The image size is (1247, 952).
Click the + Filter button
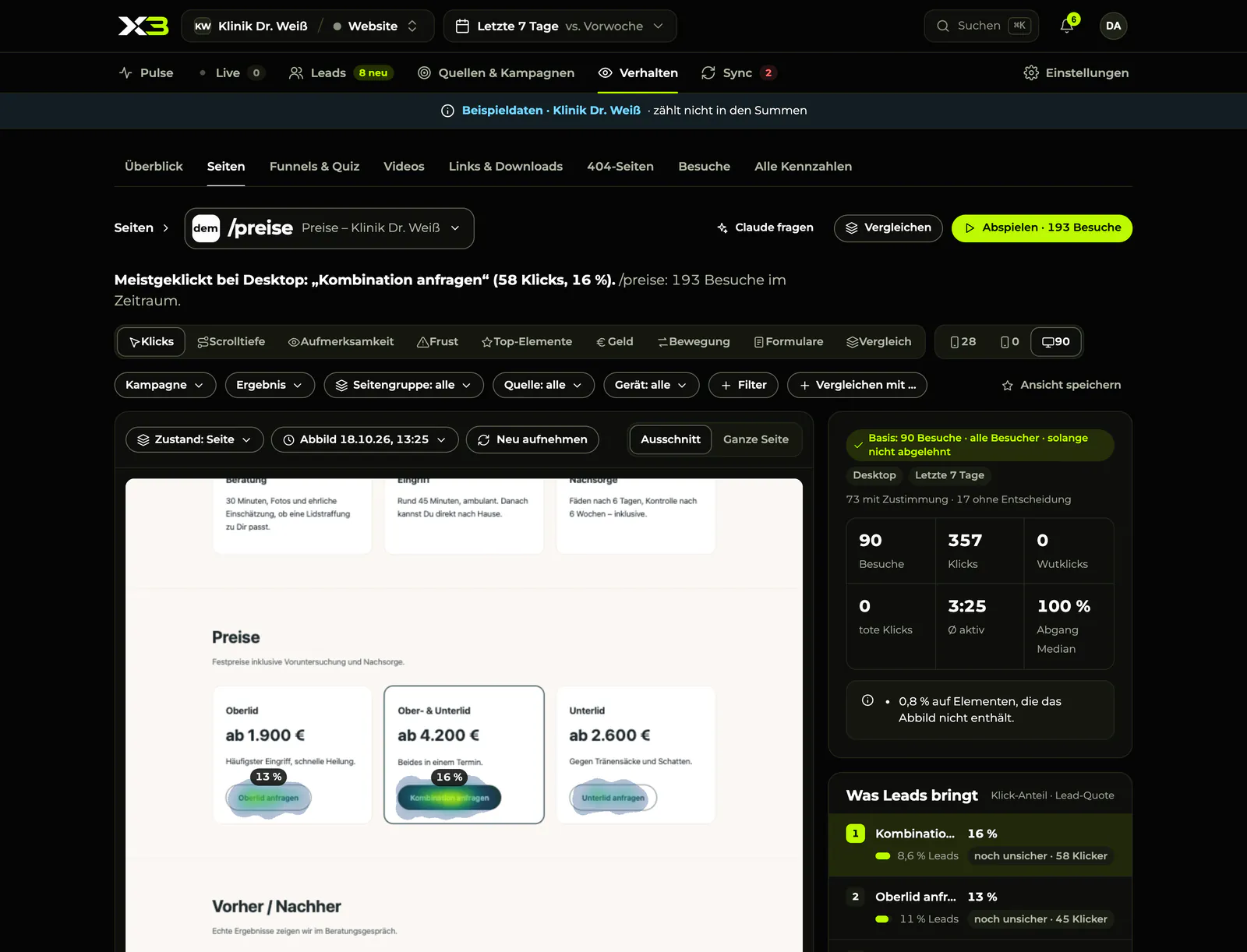tap(743, 385)
